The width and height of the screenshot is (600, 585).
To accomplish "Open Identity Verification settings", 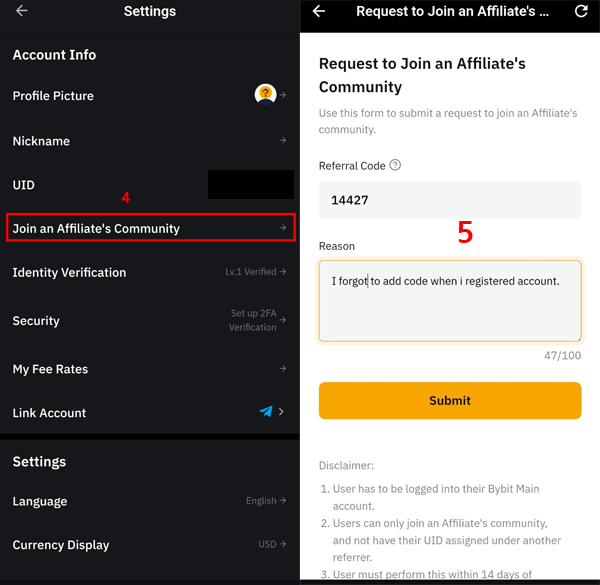I will coord(150,272).
